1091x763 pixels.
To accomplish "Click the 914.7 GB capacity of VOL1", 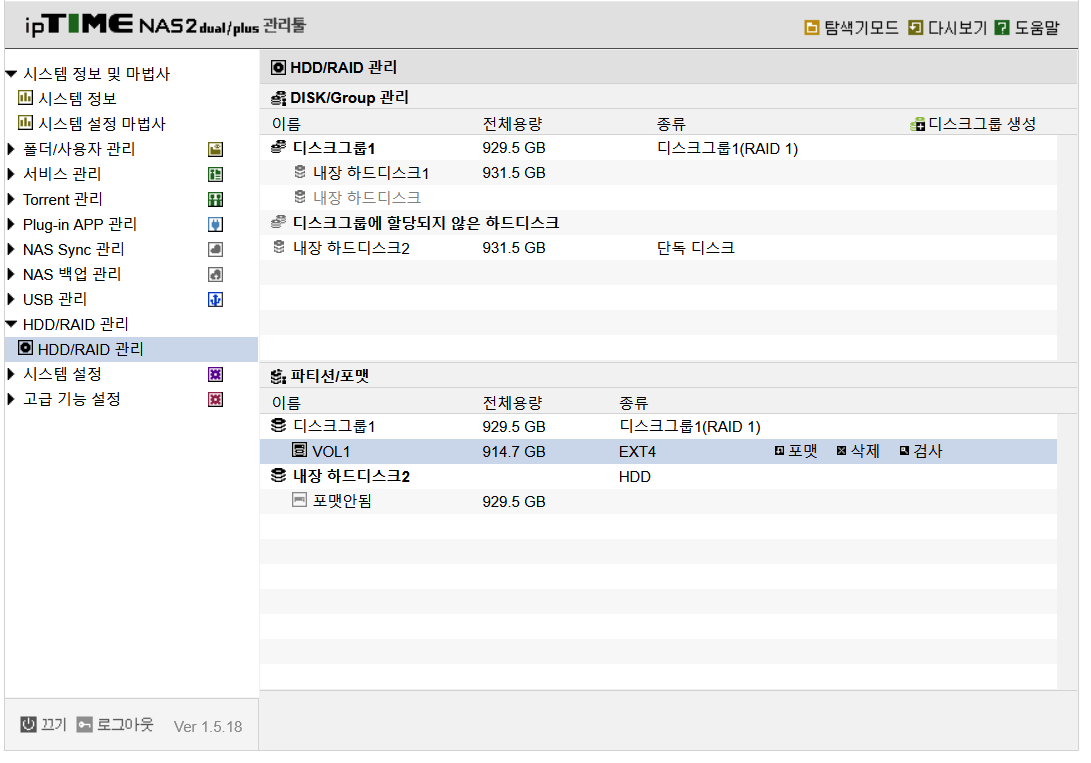I will click(x=513, y=451).
